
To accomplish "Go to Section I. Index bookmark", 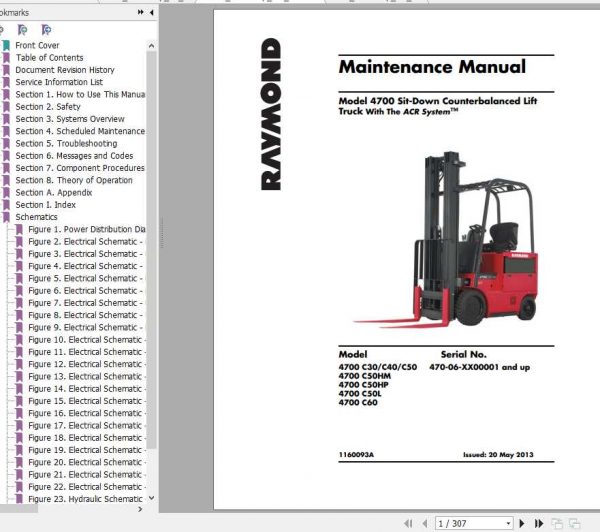I will pyautogui.click(x=46, y=204).
